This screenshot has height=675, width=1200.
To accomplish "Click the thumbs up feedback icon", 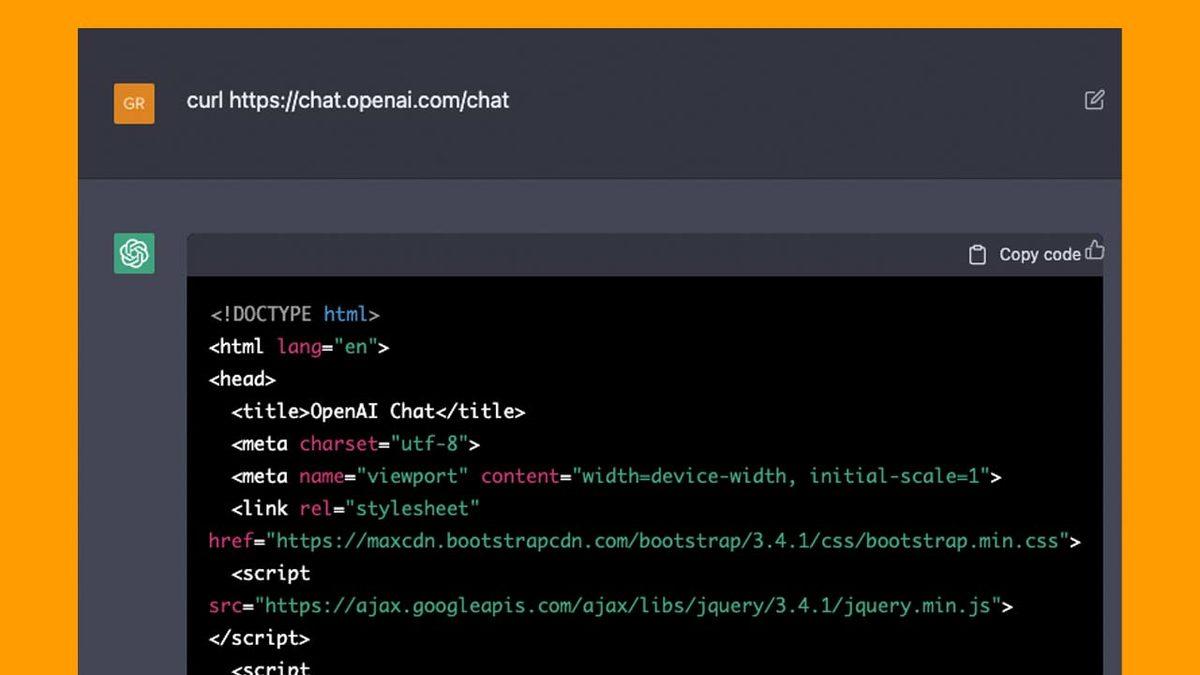I will (1095, 250).
